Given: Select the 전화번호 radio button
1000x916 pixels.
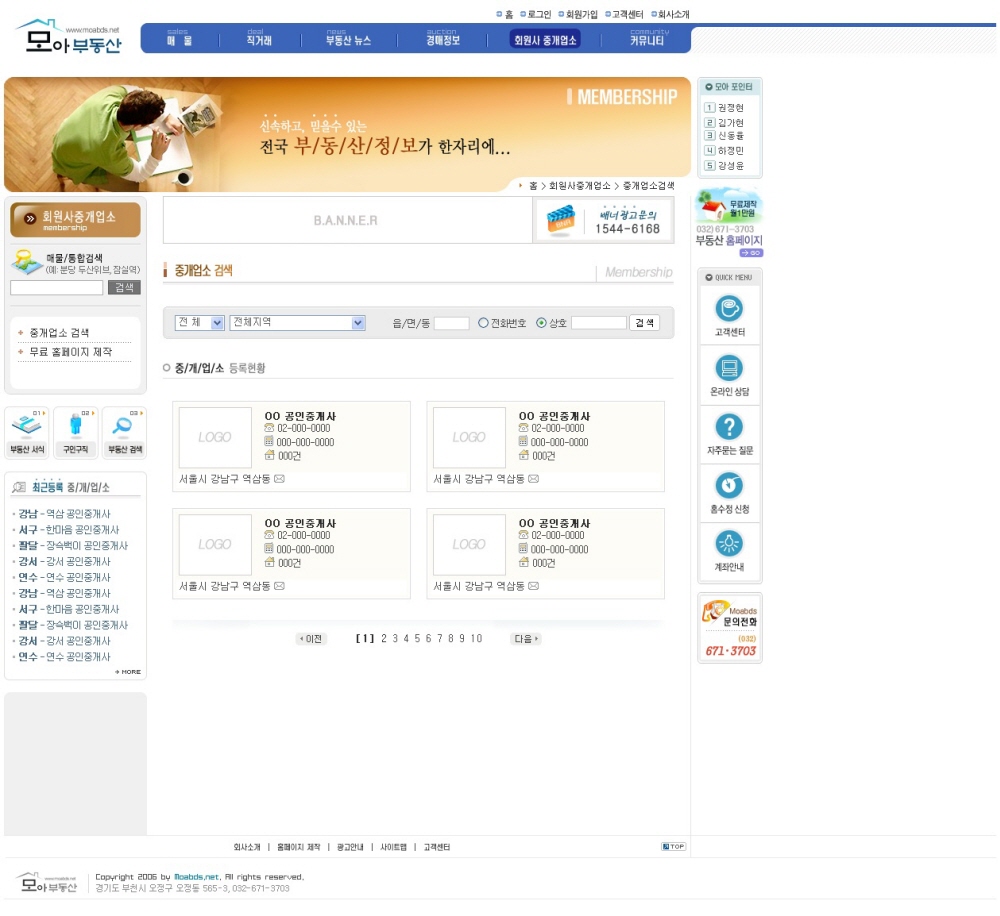Looking at the screenshot, I should pyautogui.click(x=483, y=323).
